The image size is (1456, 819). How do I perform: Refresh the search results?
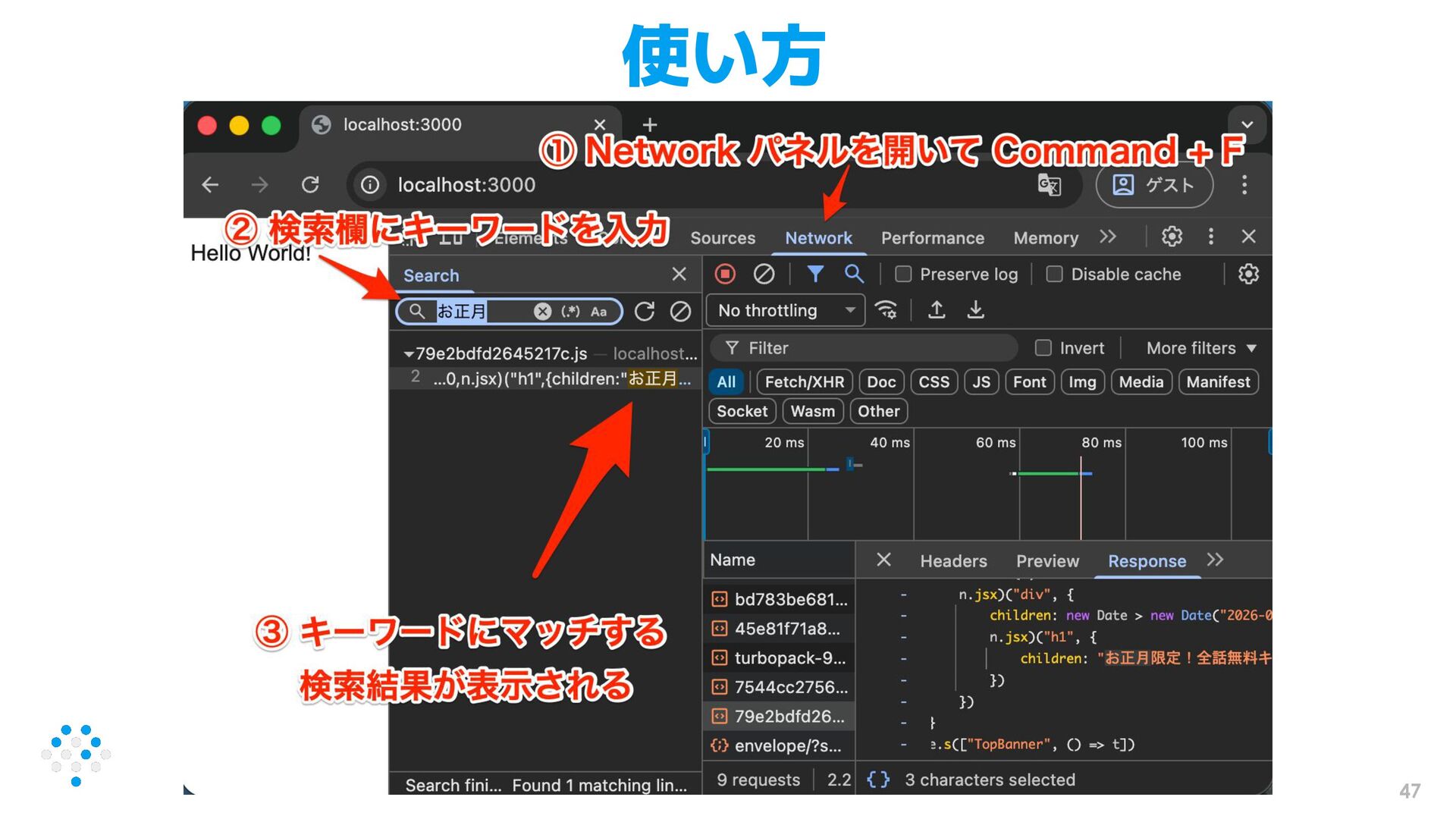tap(645, 312)
